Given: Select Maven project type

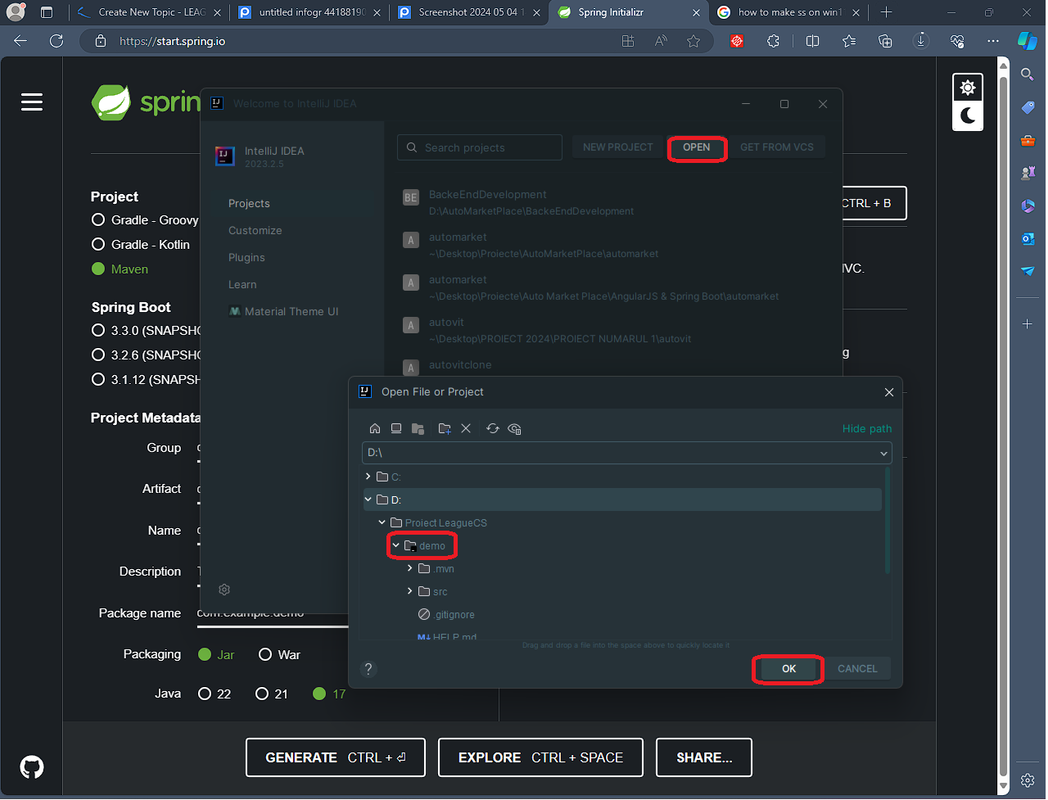Looking at the screenshot, I should pyautogui.click(x=98, y=269).
